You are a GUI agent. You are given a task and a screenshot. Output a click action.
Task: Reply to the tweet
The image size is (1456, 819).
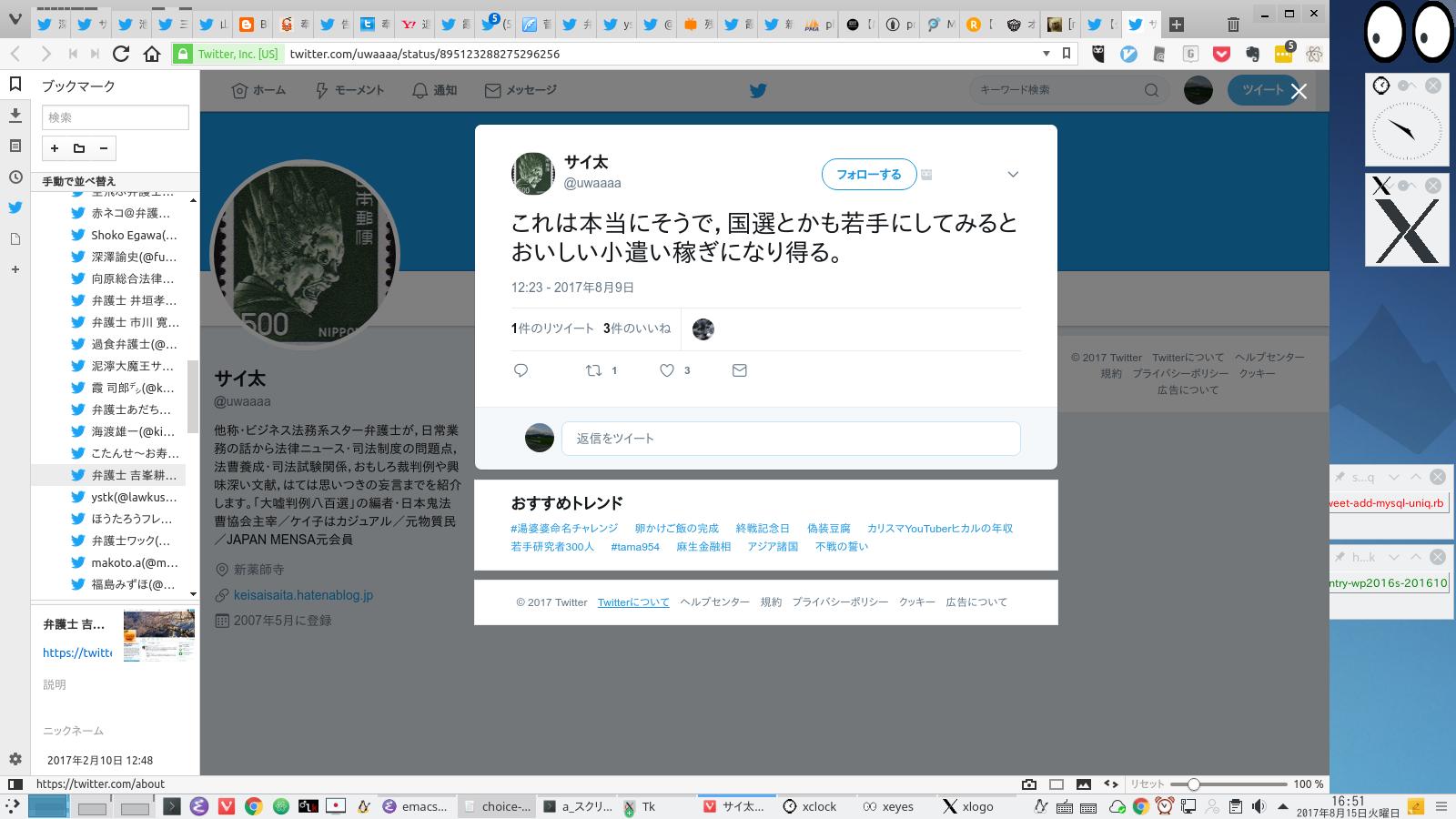(521, 370)
